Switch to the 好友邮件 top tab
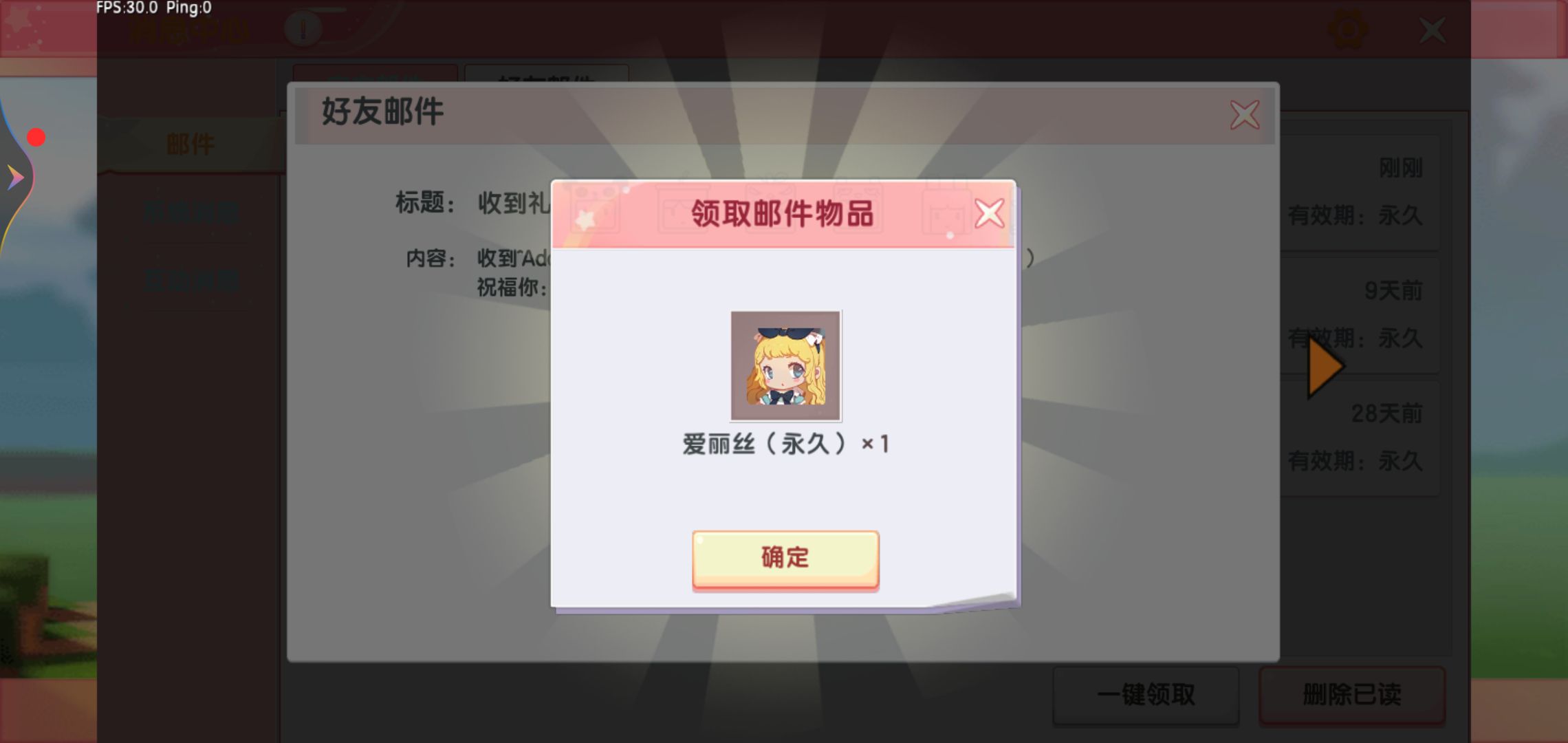This screenshot has width=1568, height=743. 547,74
